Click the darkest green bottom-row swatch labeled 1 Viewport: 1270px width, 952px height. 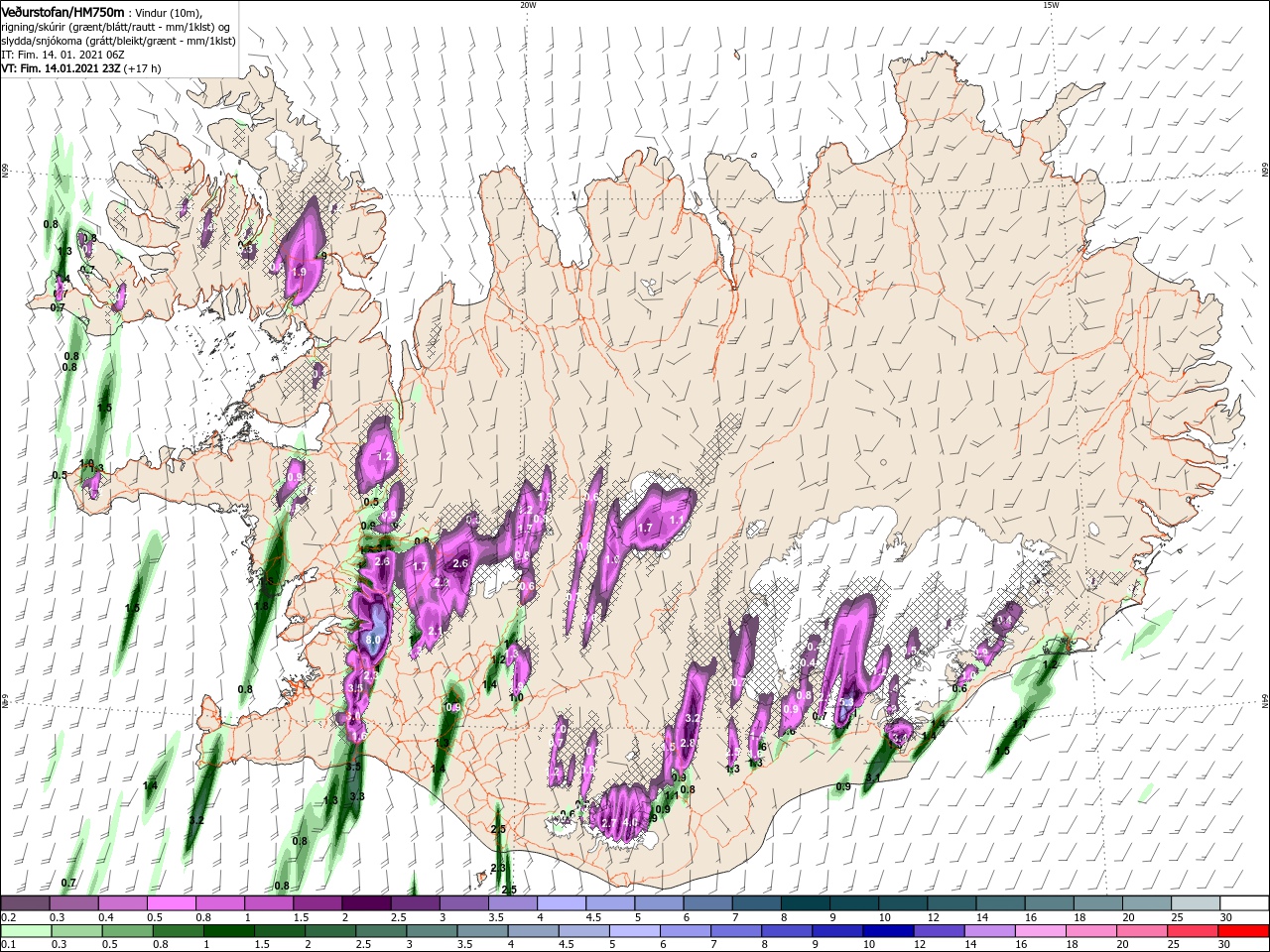[x=228, y=931]
